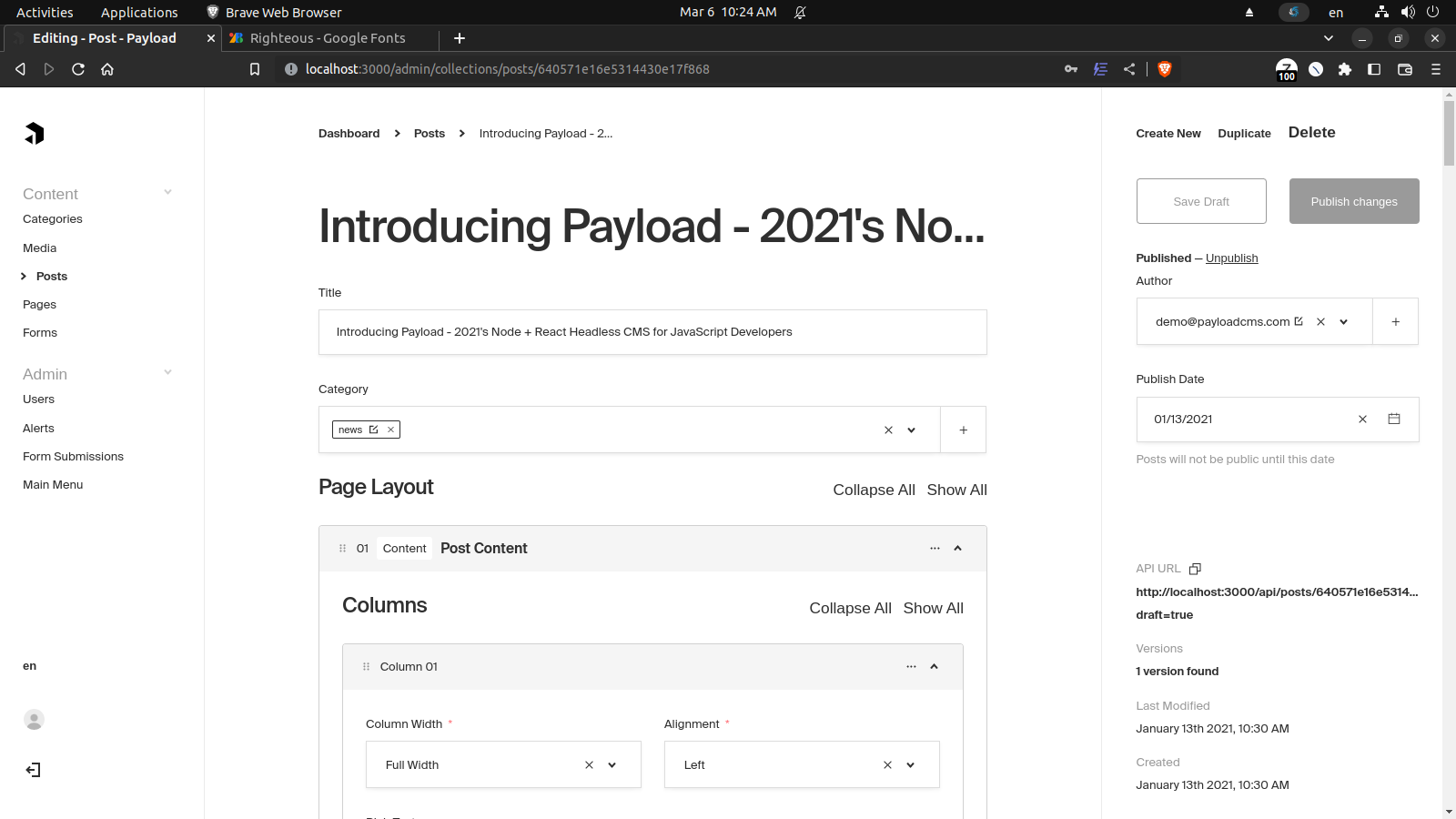1456x819 pixels.
Task: Open the API URL link
Action: click(x=1277, y=602)
